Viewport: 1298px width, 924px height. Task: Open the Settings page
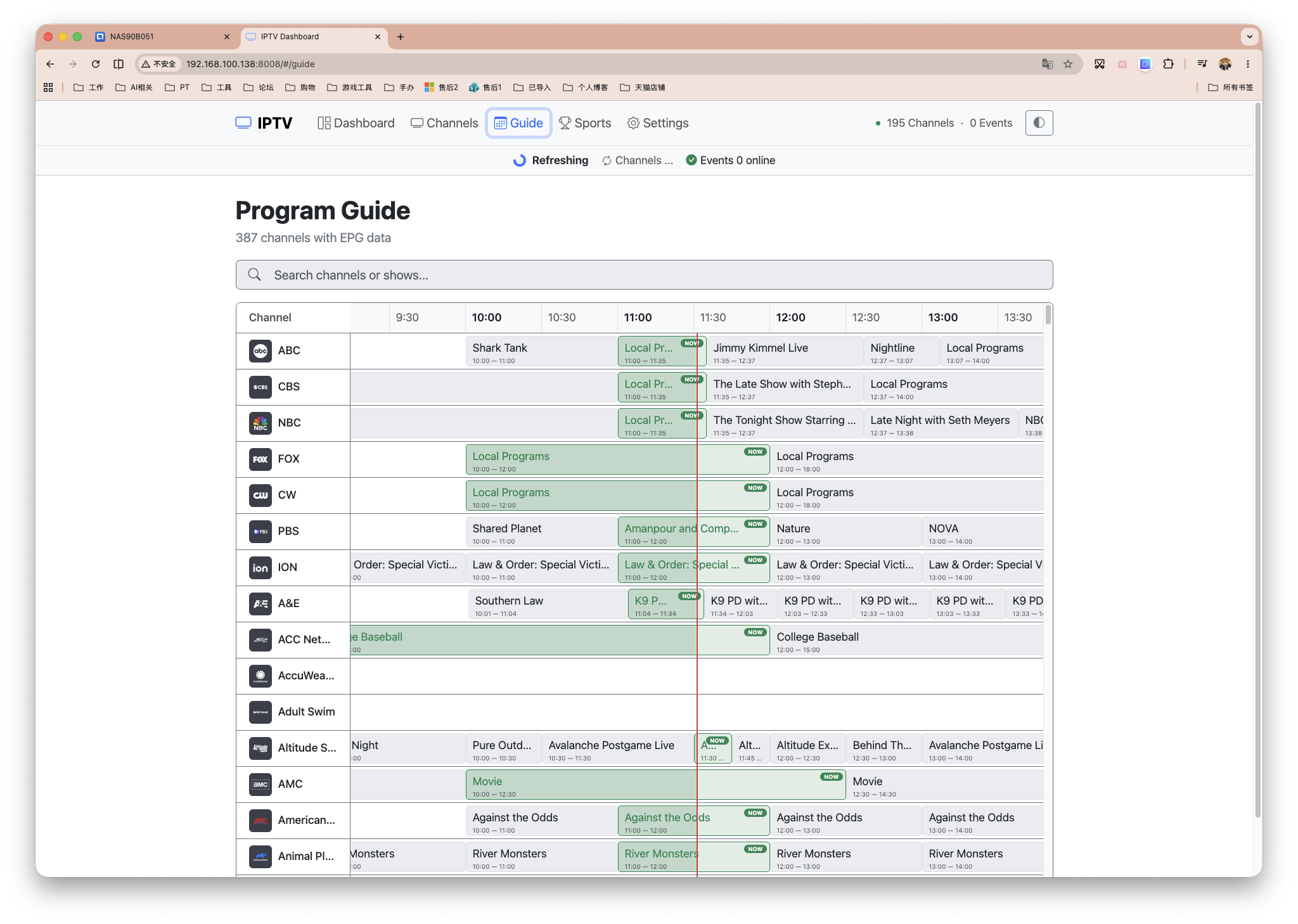[x=658, y=123]
